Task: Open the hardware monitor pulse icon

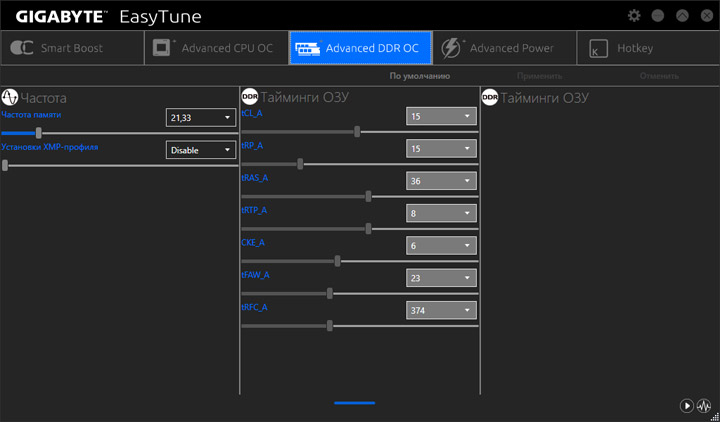Action: (703, 406)
